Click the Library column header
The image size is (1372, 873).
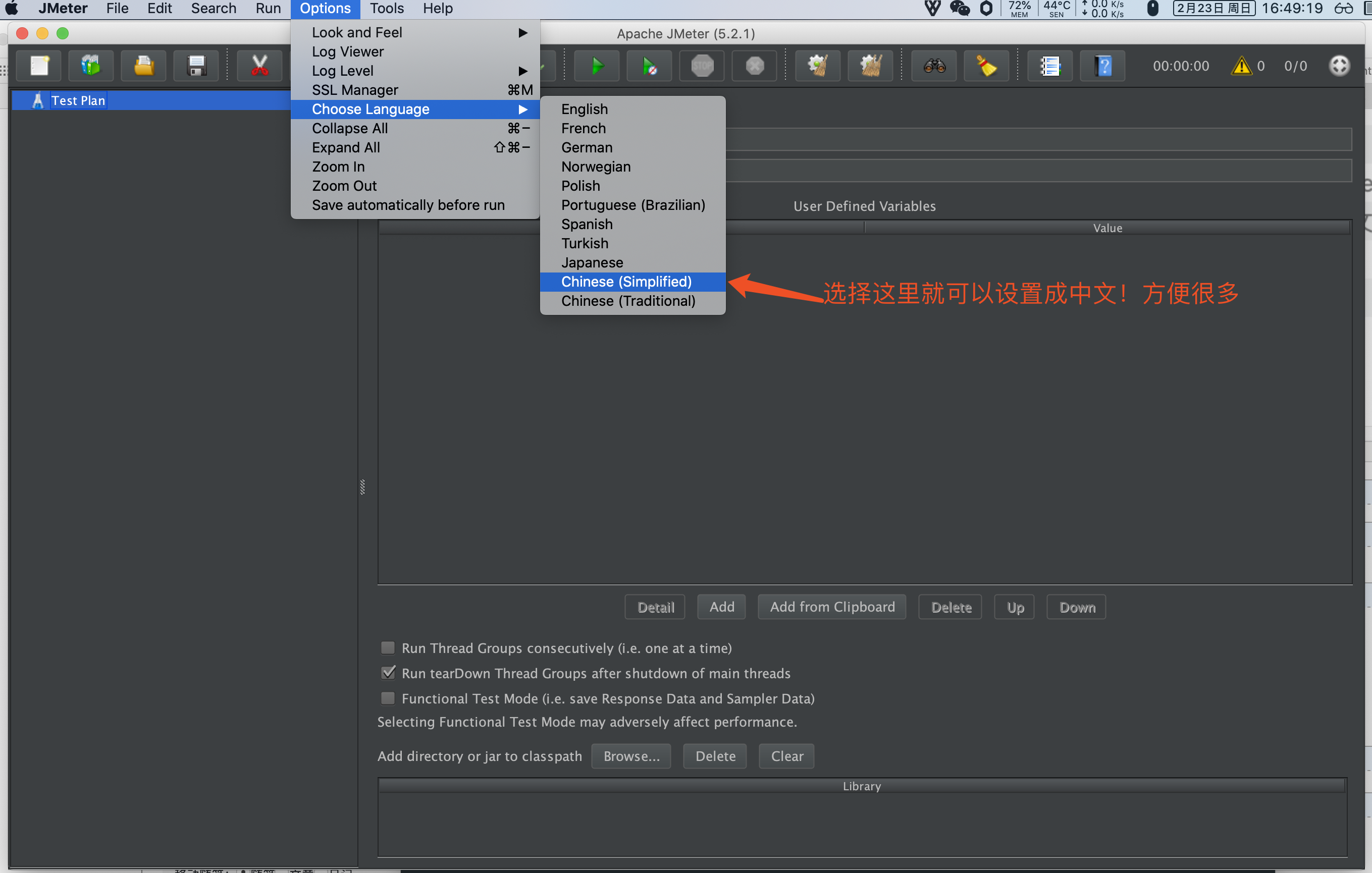pos(862,786)
